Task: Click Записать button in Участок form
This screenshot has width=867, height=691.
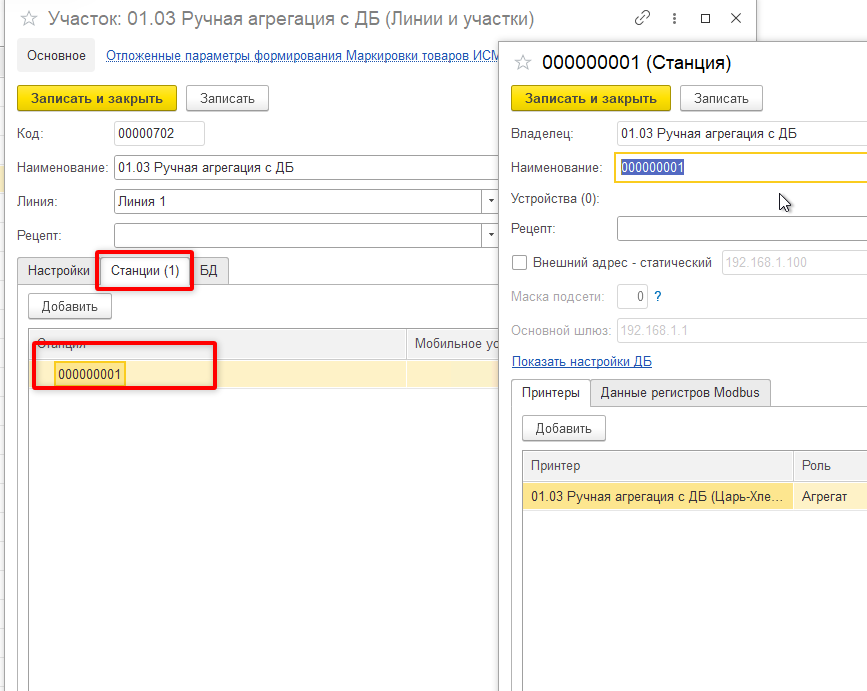Action: point(227,98)
